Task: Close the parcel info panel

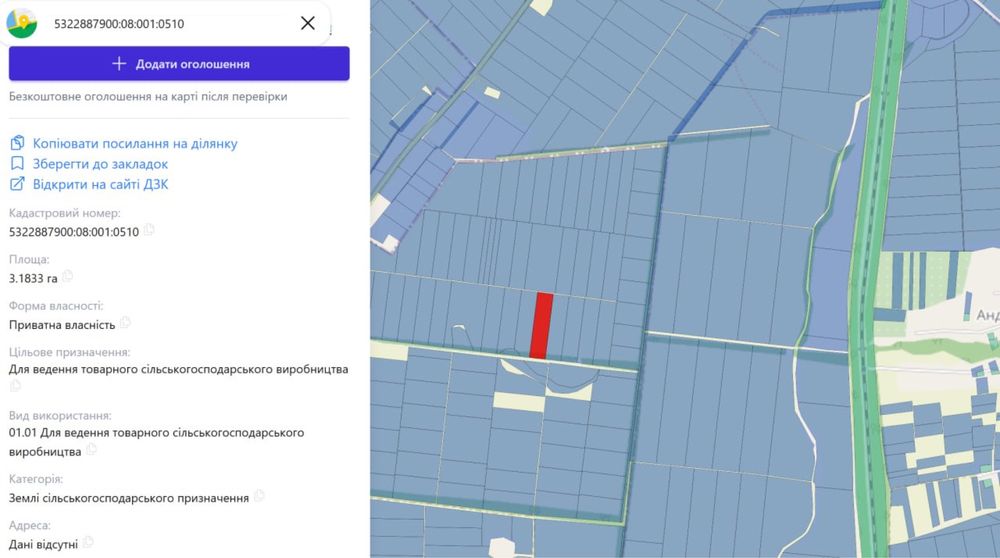Action: (x=307, y=24)
